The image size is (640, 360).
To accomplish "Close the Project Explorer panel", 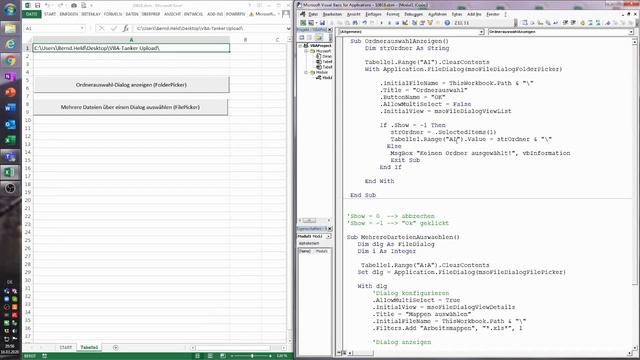I will coord(330,30).
